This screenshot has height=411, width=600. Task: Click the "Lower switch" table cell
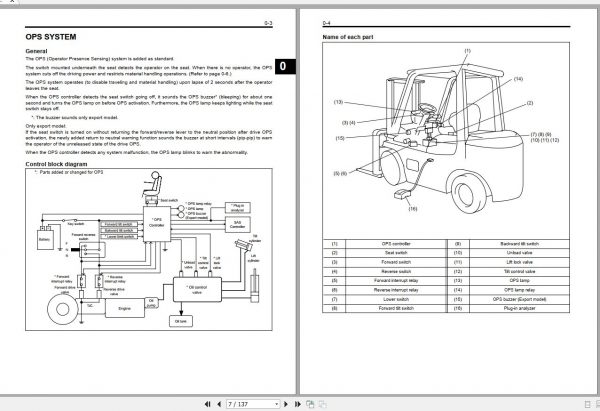click(x=396, y=299)
